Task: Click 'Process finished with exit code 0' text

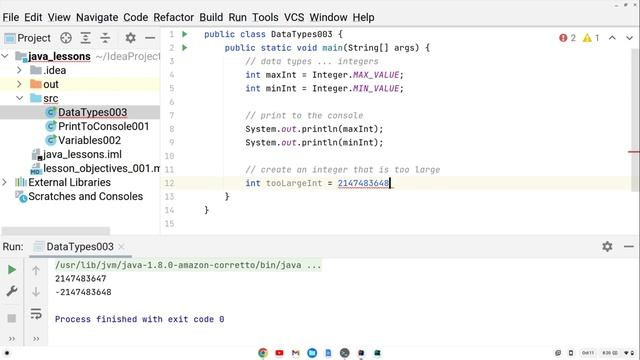Action: point(140,319)
